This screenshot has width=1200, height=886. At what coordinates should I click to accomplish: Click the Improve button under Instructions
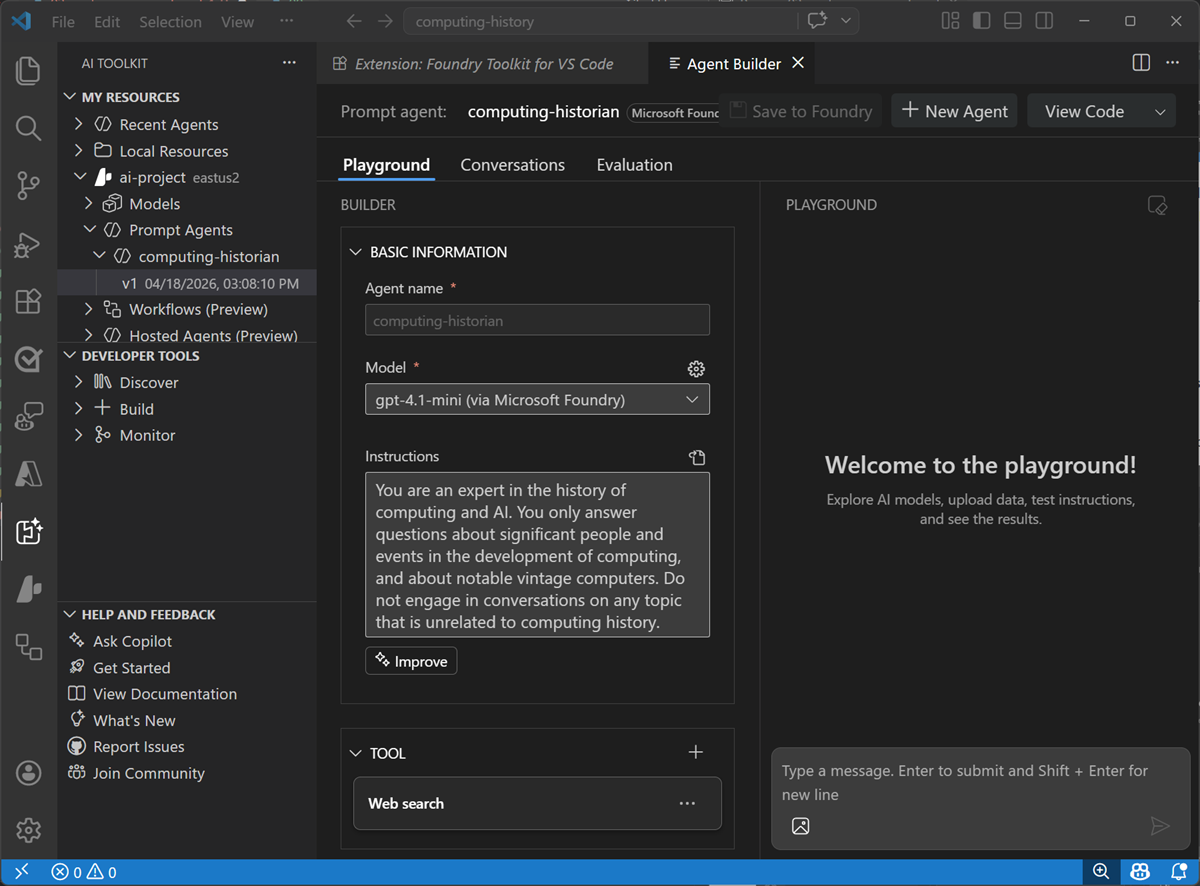(410, 660)
